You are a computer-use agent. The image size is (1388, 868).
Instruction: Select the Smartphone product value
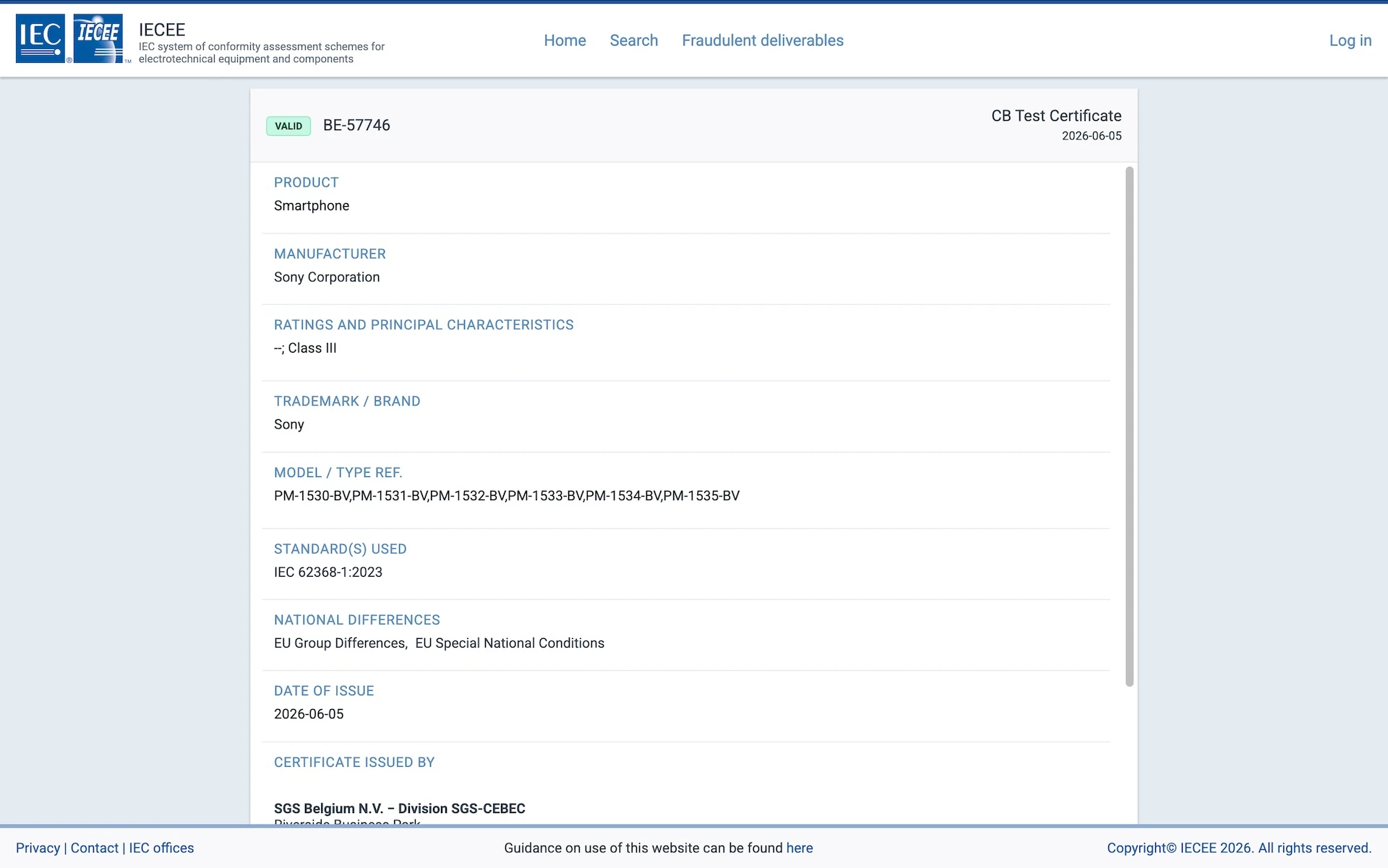click(312, 206)
